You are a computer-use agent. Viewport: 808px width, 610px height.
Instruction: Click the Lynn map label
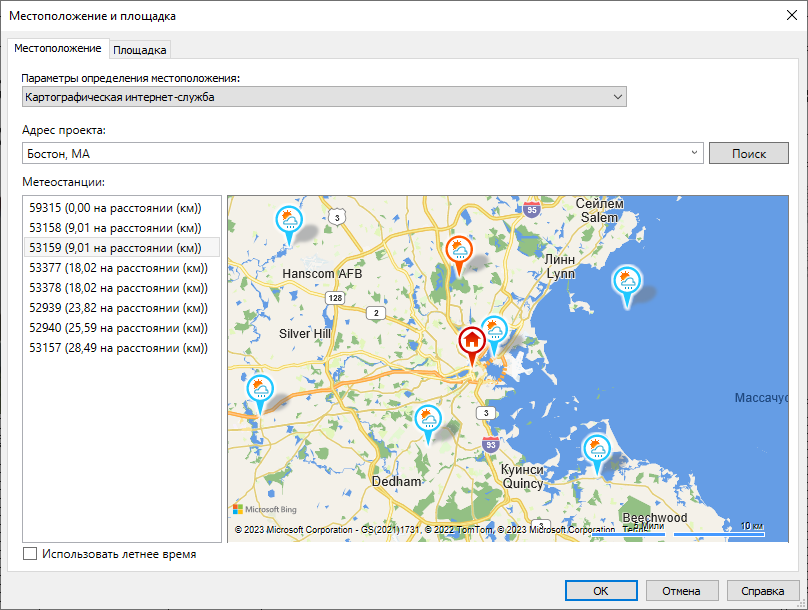tap(560, 274)
